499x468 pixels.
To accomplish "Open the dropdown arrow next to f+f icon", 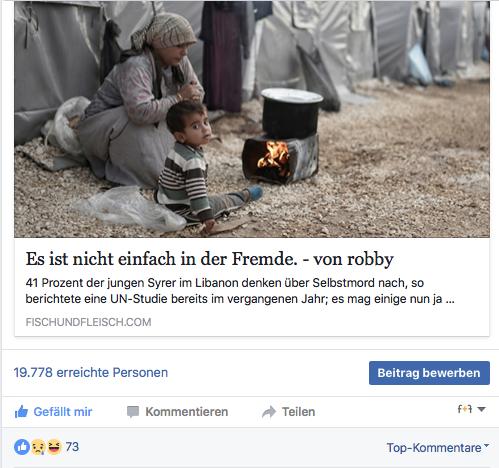I will 481,409.
